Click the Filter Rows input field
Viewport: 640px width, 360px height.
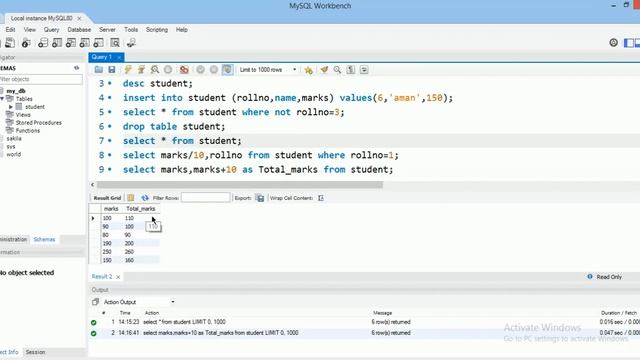coord(206,198)
